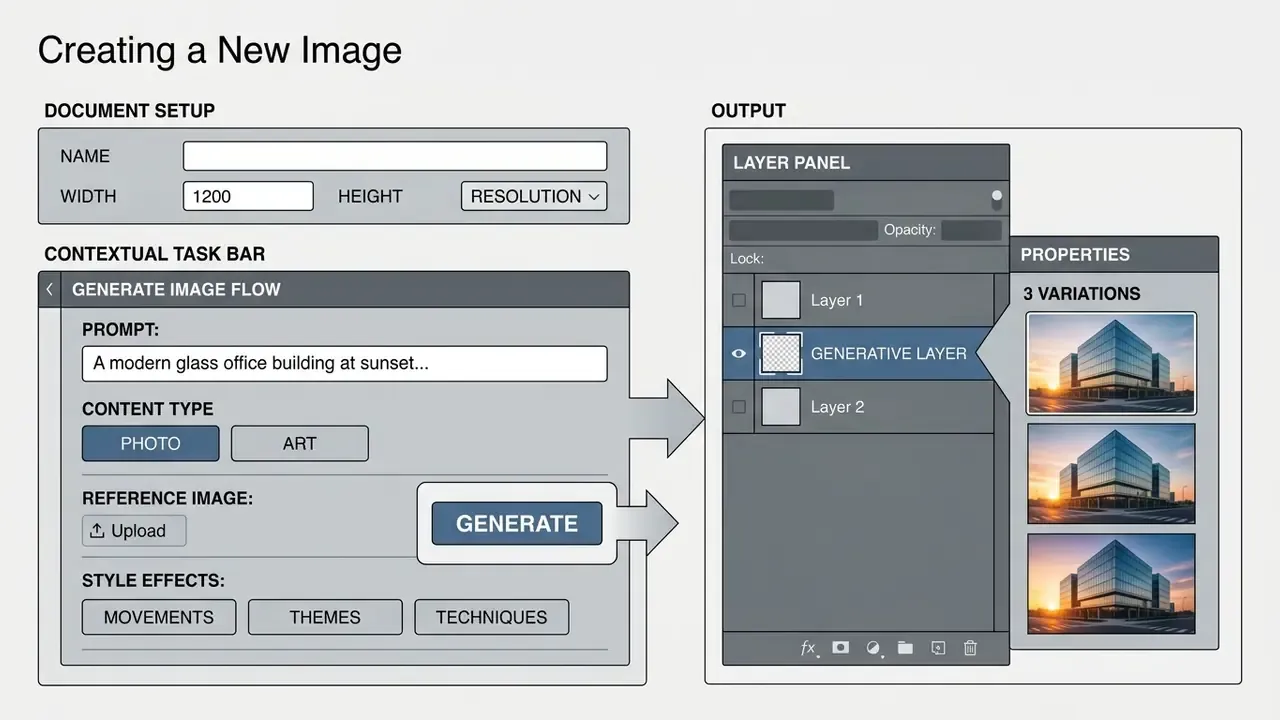Open the TECHNIQUES style effects
The height and width of the screenshot is (720, 1280).
coord(492,617)
